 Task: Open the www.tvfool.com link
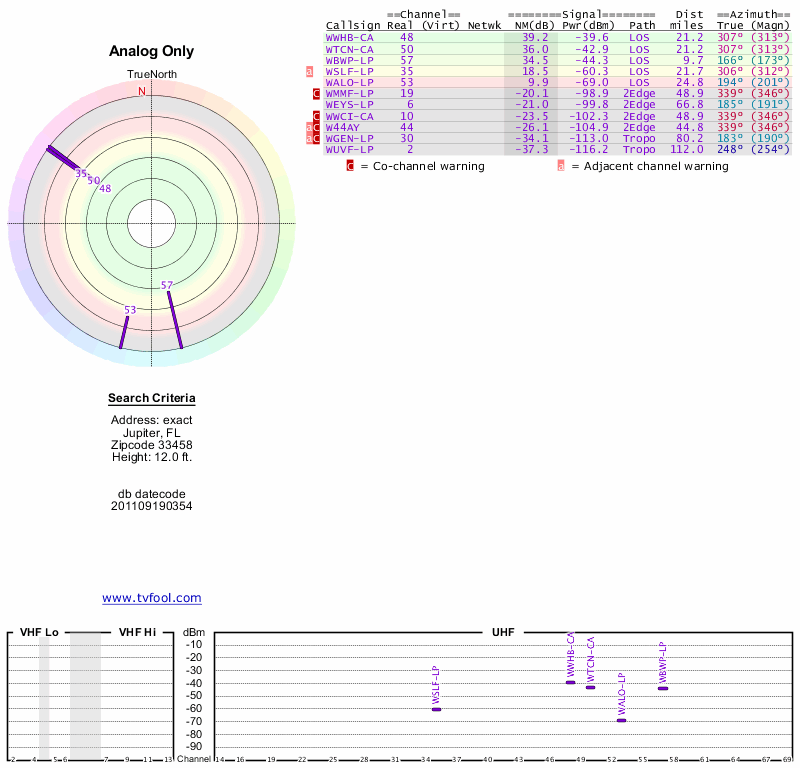point(152,598)
